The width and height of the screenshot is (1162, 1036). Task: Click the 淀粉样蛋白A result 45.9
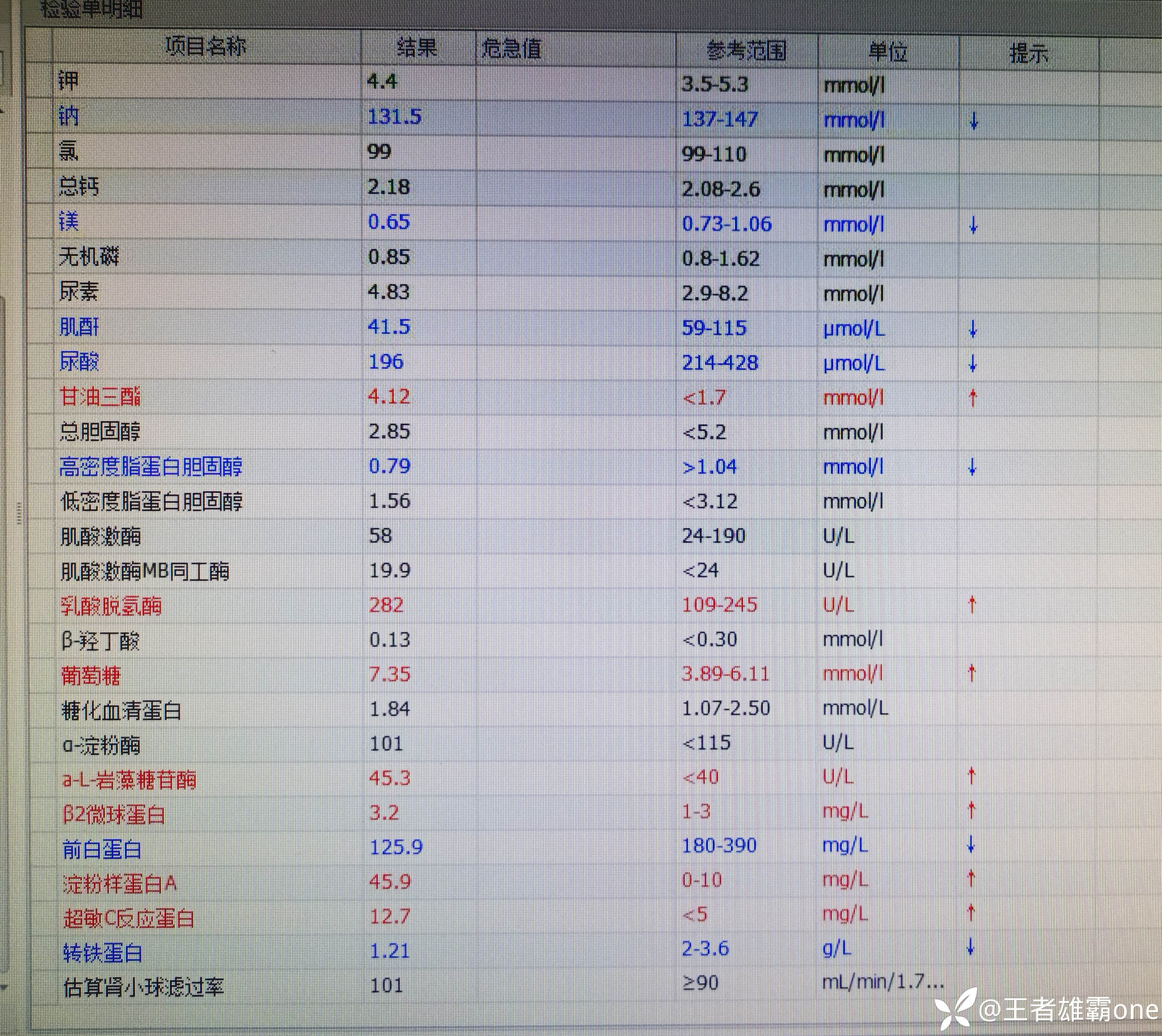coord(390,882)
